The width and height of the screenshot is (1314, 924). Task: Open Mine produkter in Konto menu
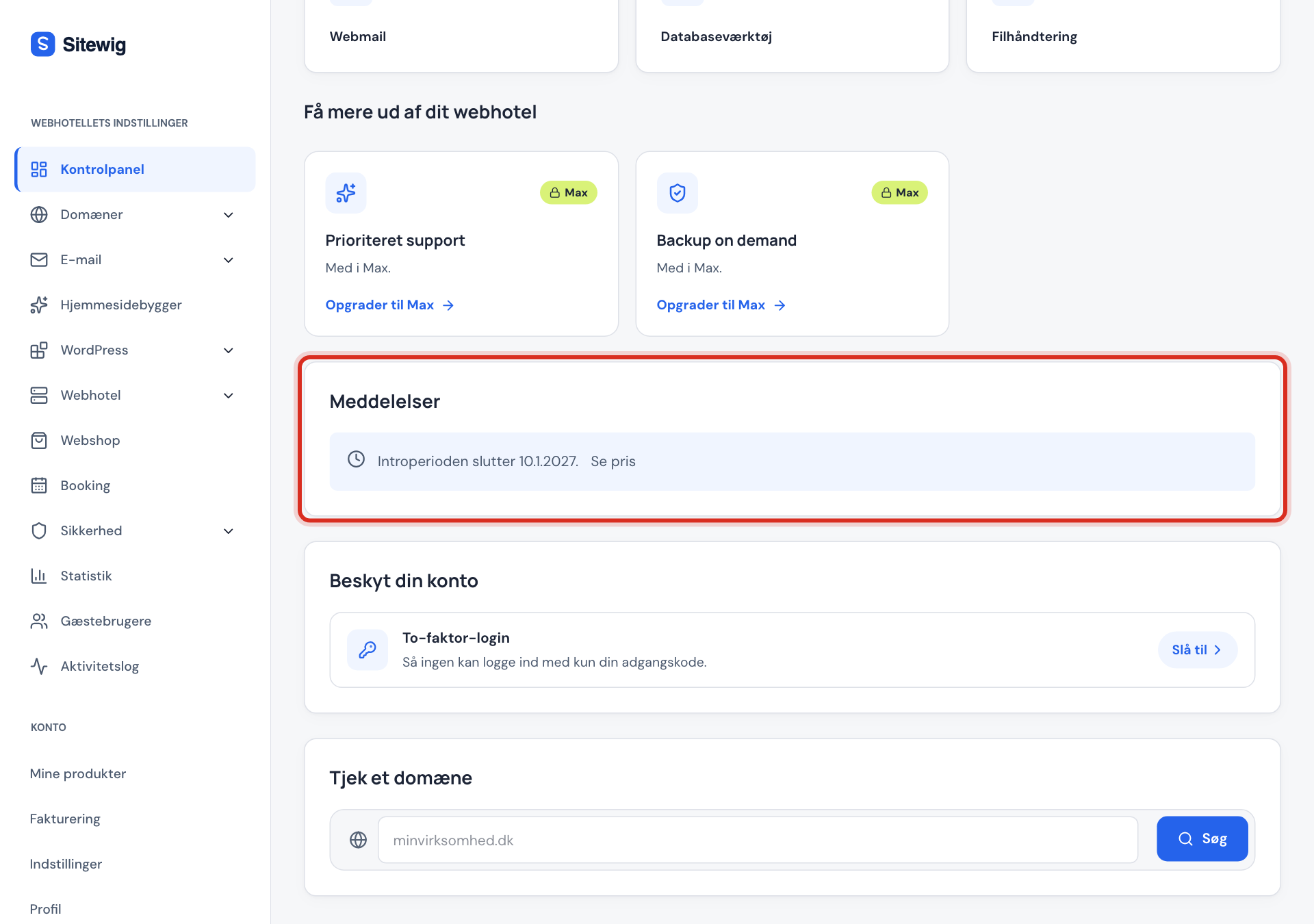pyautogui.click(x=78, y=773)
